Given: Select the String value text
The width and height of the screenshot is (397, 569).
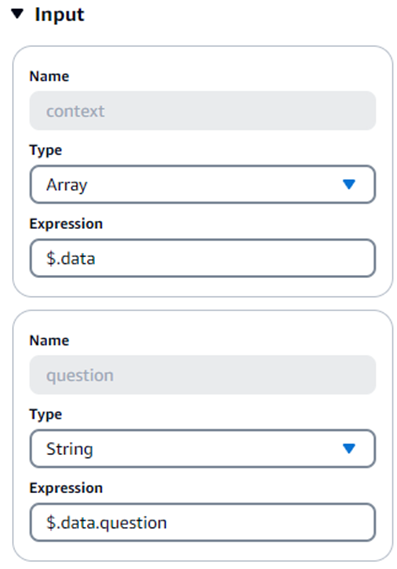Looking at the screenshot, I should [x=70, y=449].
